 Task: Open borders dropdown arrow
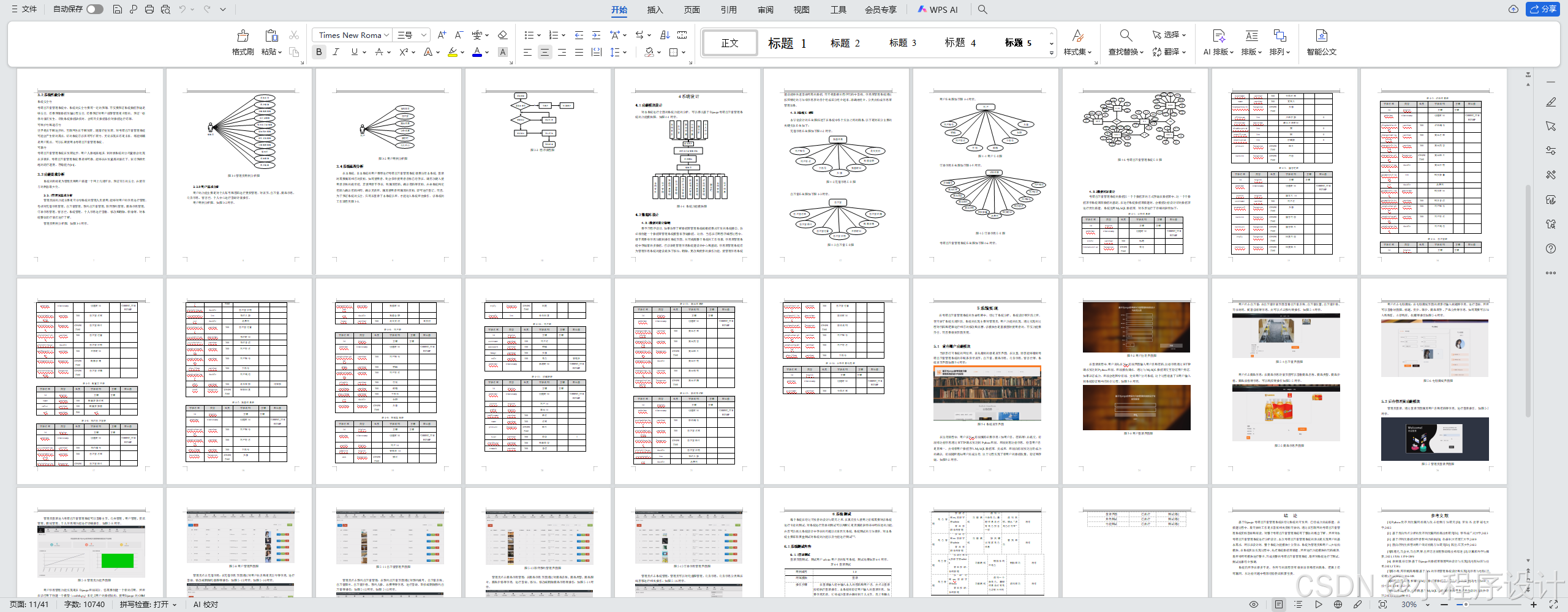(684, 53)
